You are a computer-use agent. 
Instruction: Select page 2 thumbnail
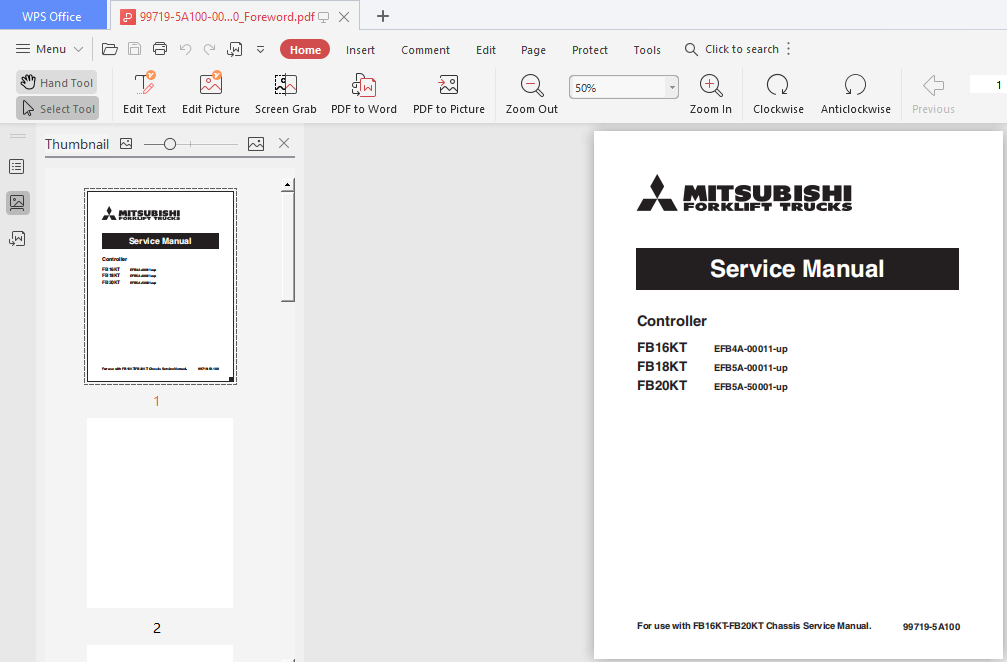pos(160,513)
